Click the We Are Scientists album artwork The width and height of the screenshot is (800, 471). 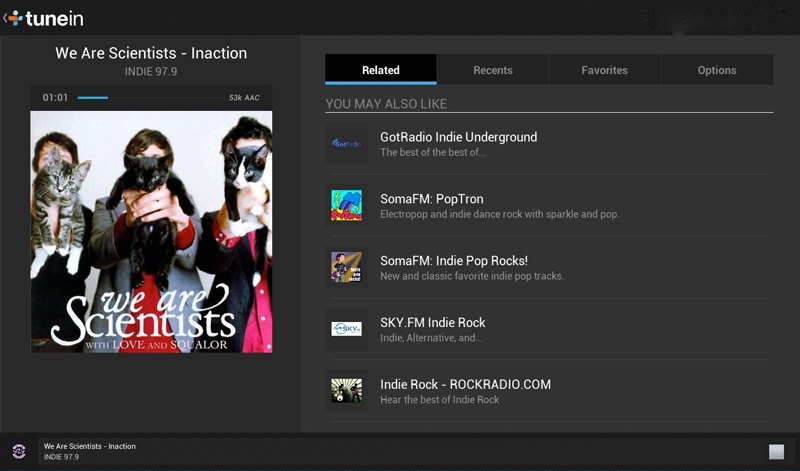(x=151, y=232)
